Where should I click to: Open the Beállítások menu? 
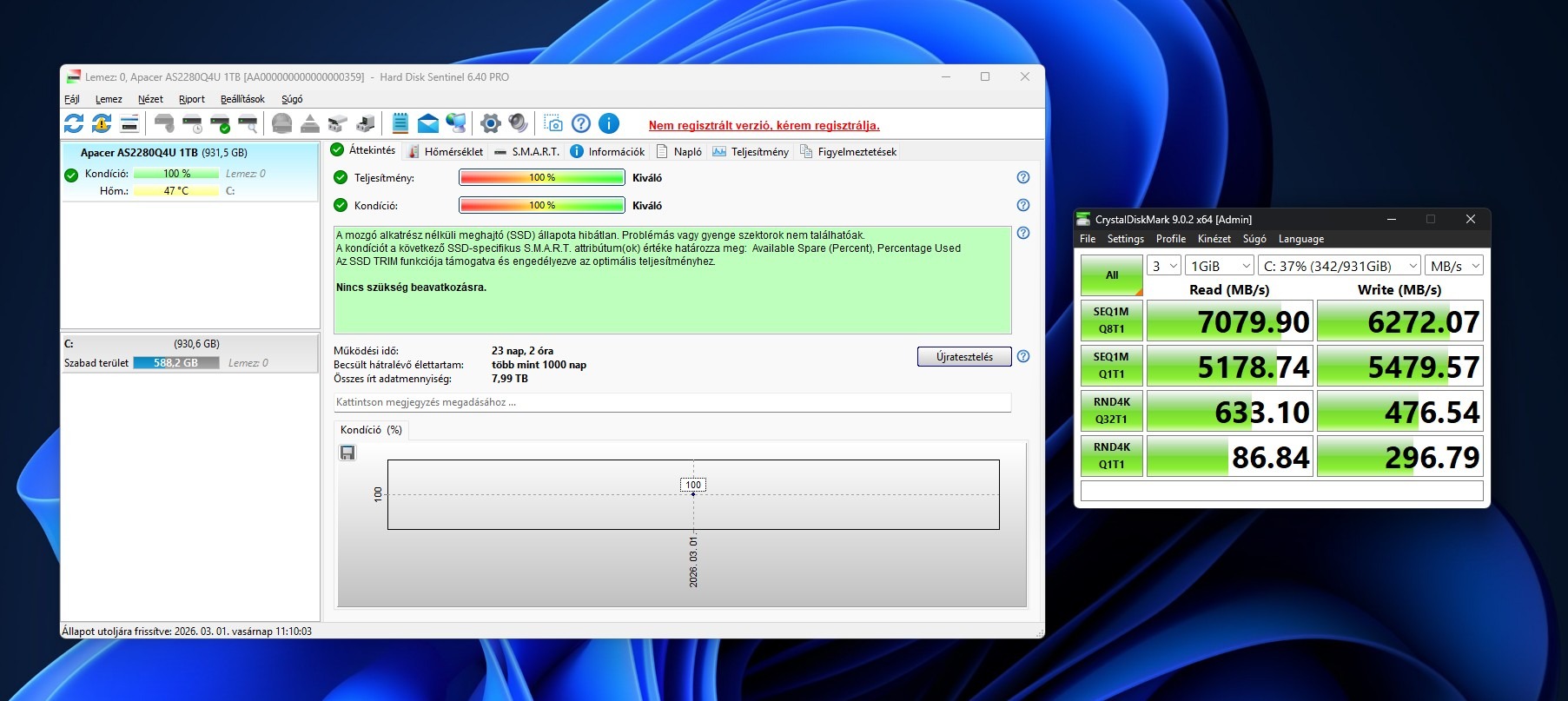coord(242,99)
